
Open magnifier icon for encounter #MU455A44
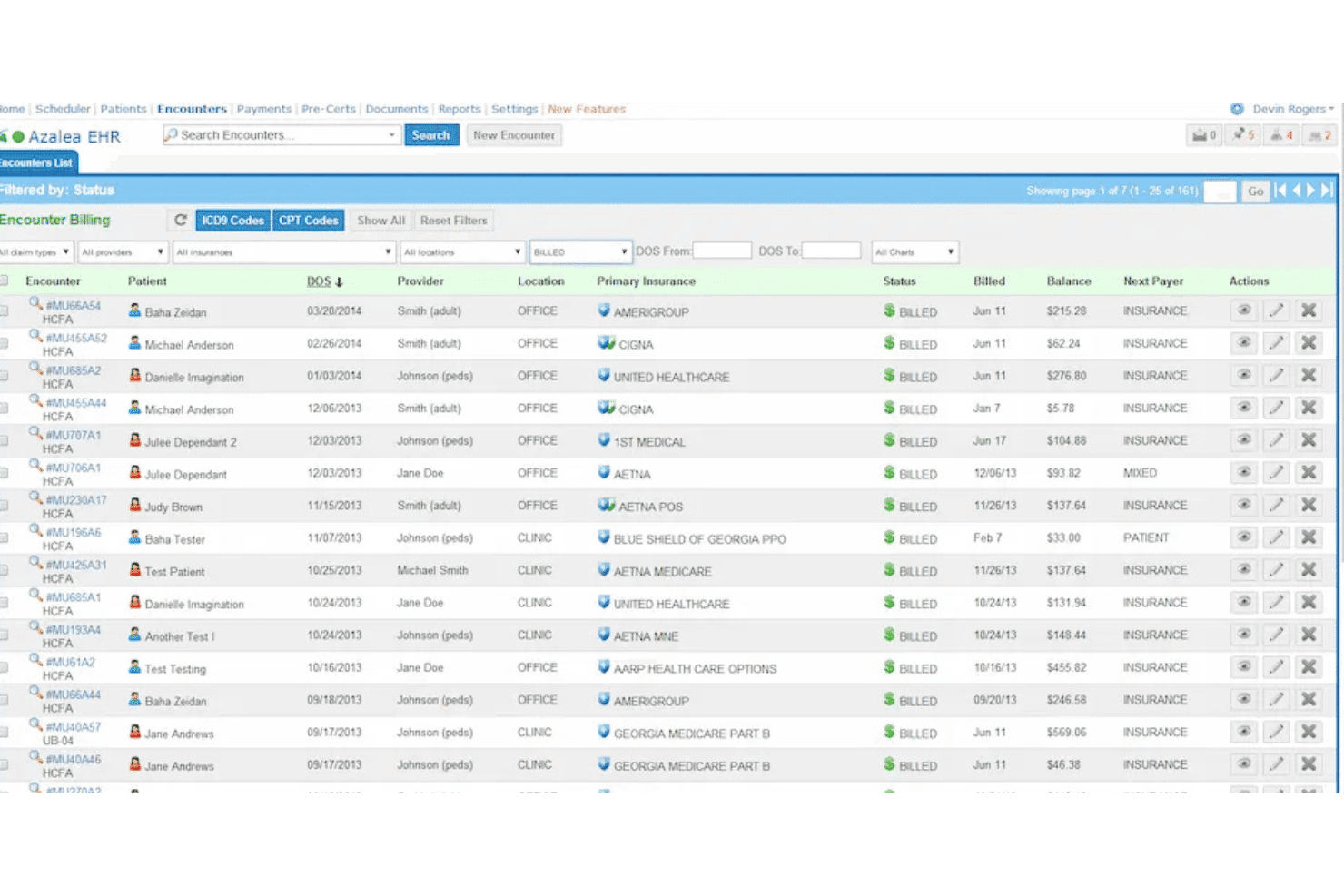click(35, 399)
